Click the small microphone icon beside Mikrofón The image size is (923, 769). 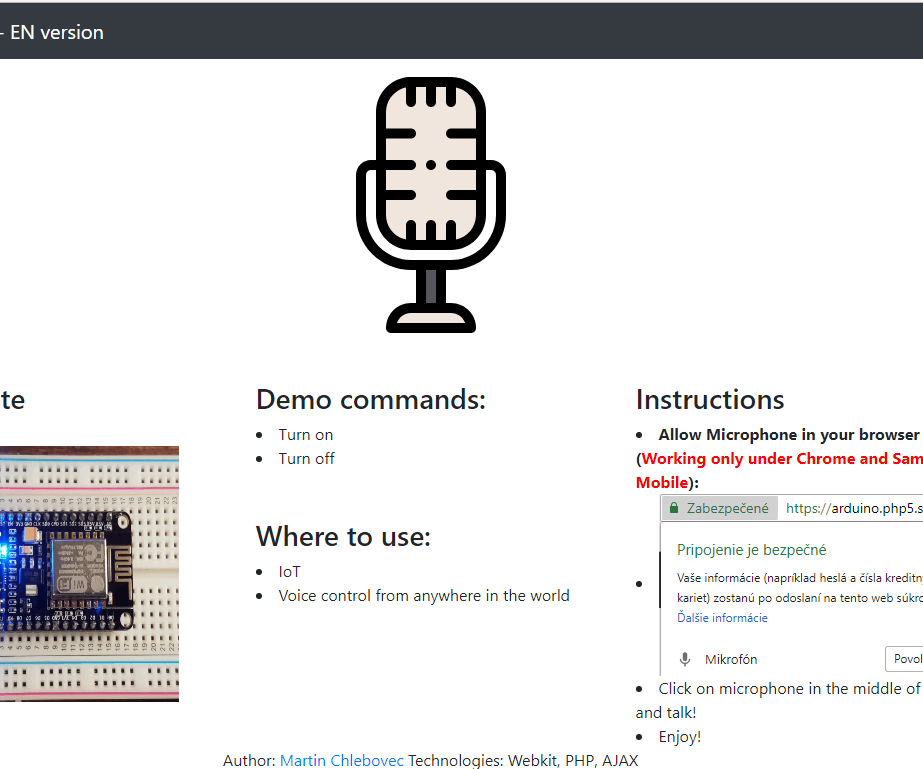coord(684,659)
